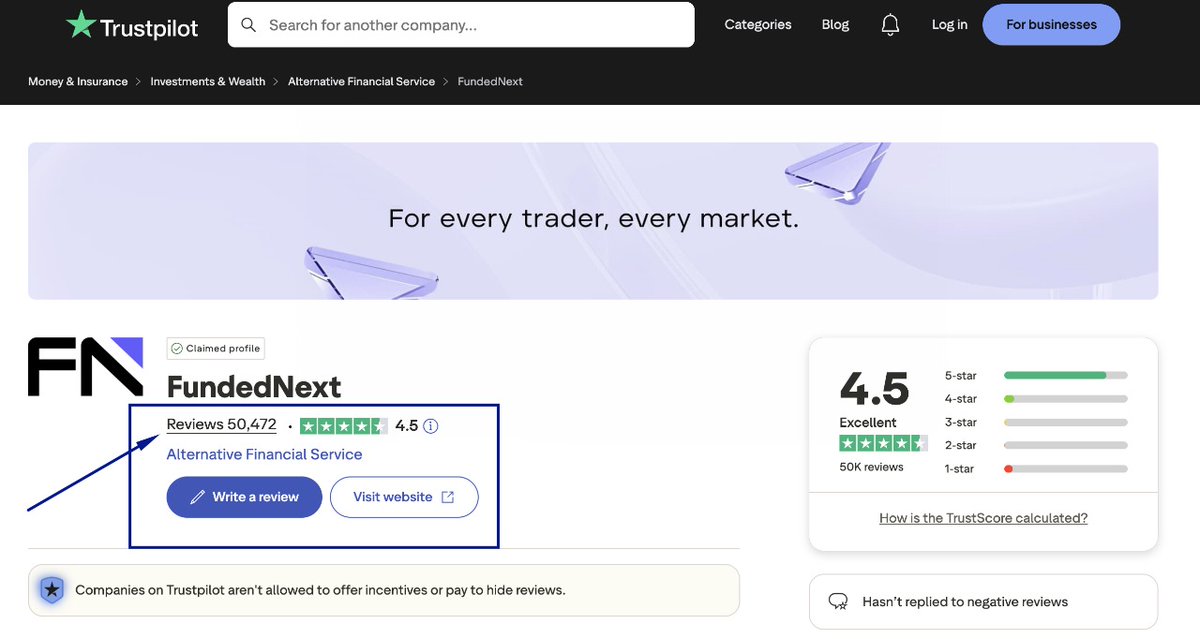This screenshot has width=1200, height=639.
Task: Open Alternative Financial Service breadcrumb
Action: [361, 82]
